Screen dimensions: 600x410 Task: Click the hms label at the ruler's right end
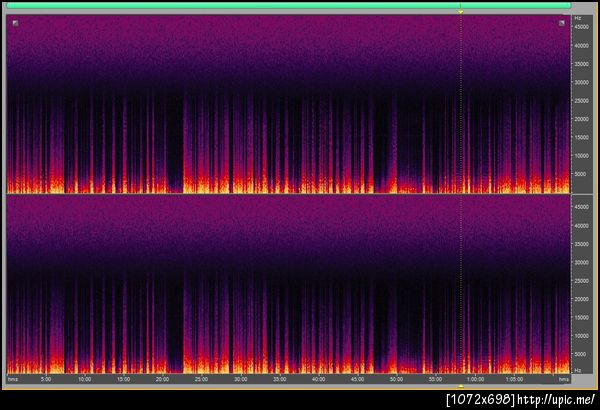pyautogui.click(x=563, y=379)
